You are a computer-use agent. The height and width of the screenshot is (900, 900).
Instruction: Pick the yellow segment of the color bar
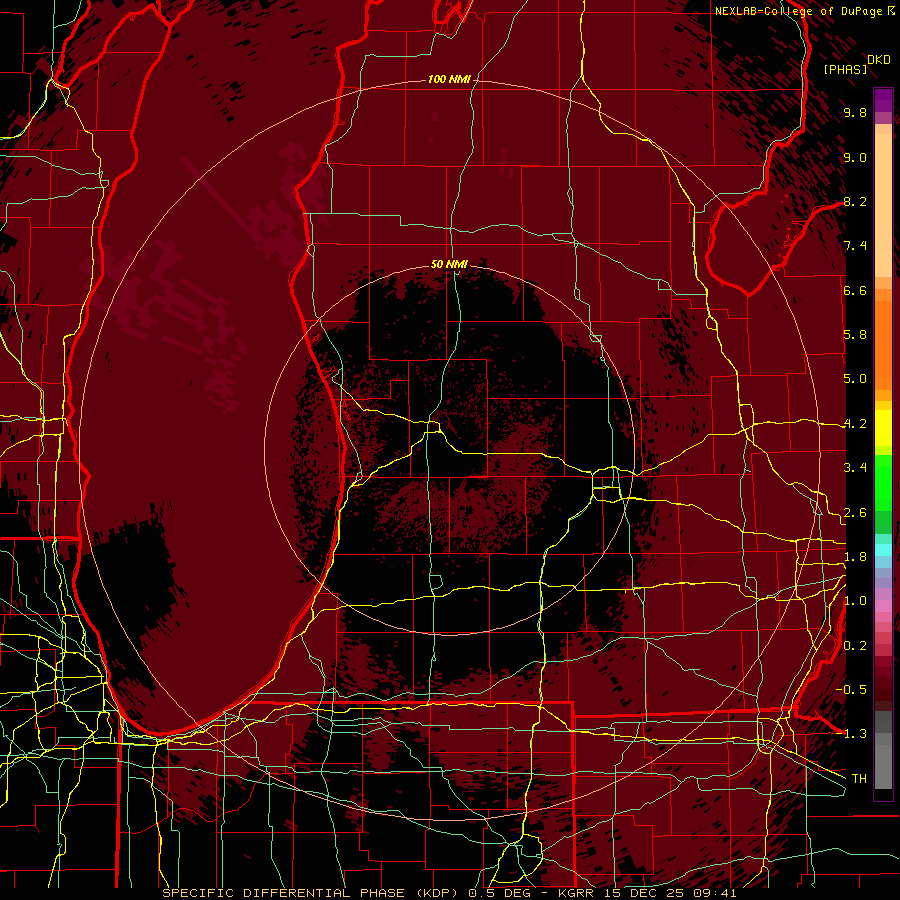pyautogui.click(x=883, y=428)
